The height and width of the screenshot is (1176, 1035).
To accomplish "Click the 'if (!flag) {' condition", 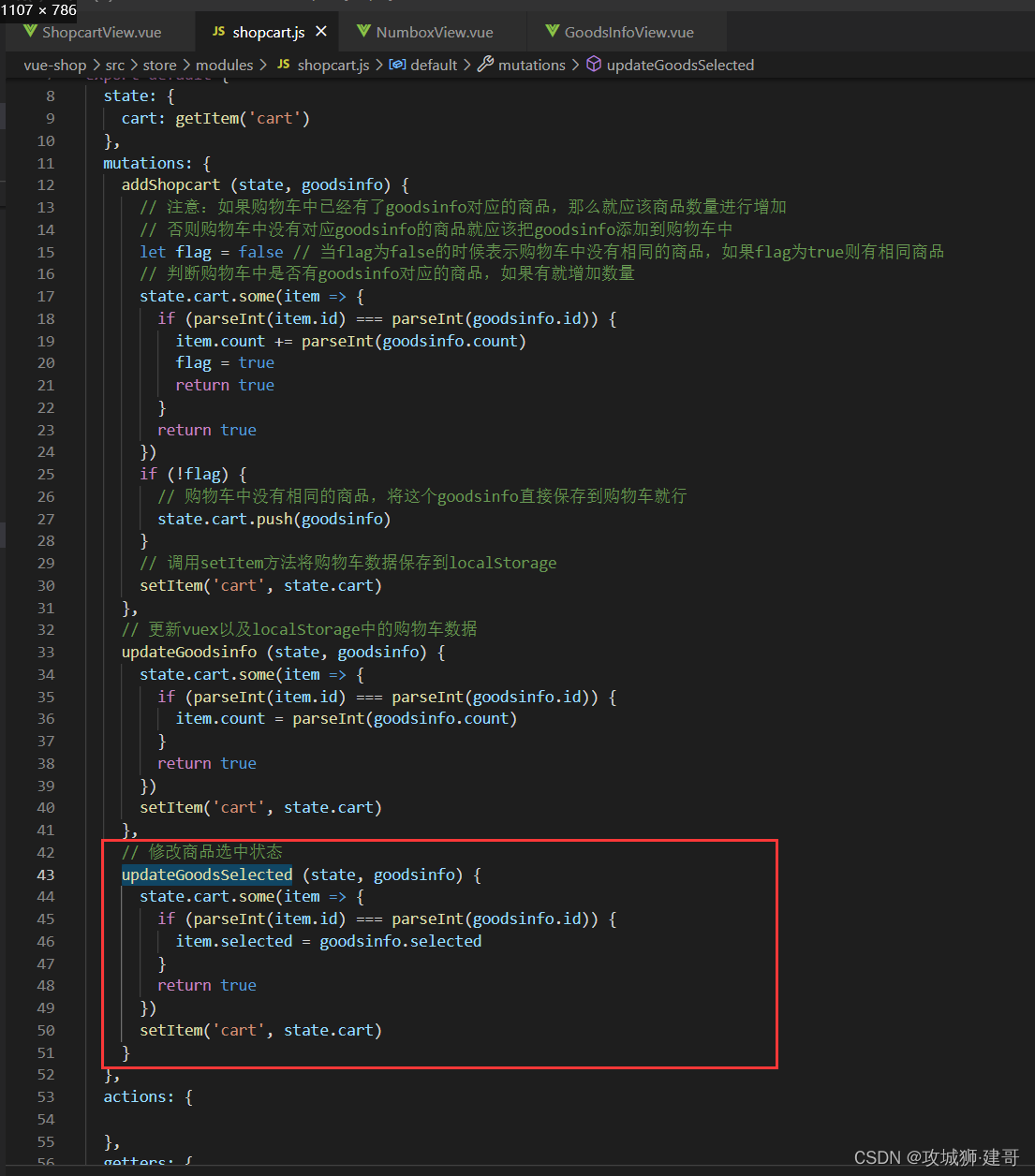I will (194, 474).
